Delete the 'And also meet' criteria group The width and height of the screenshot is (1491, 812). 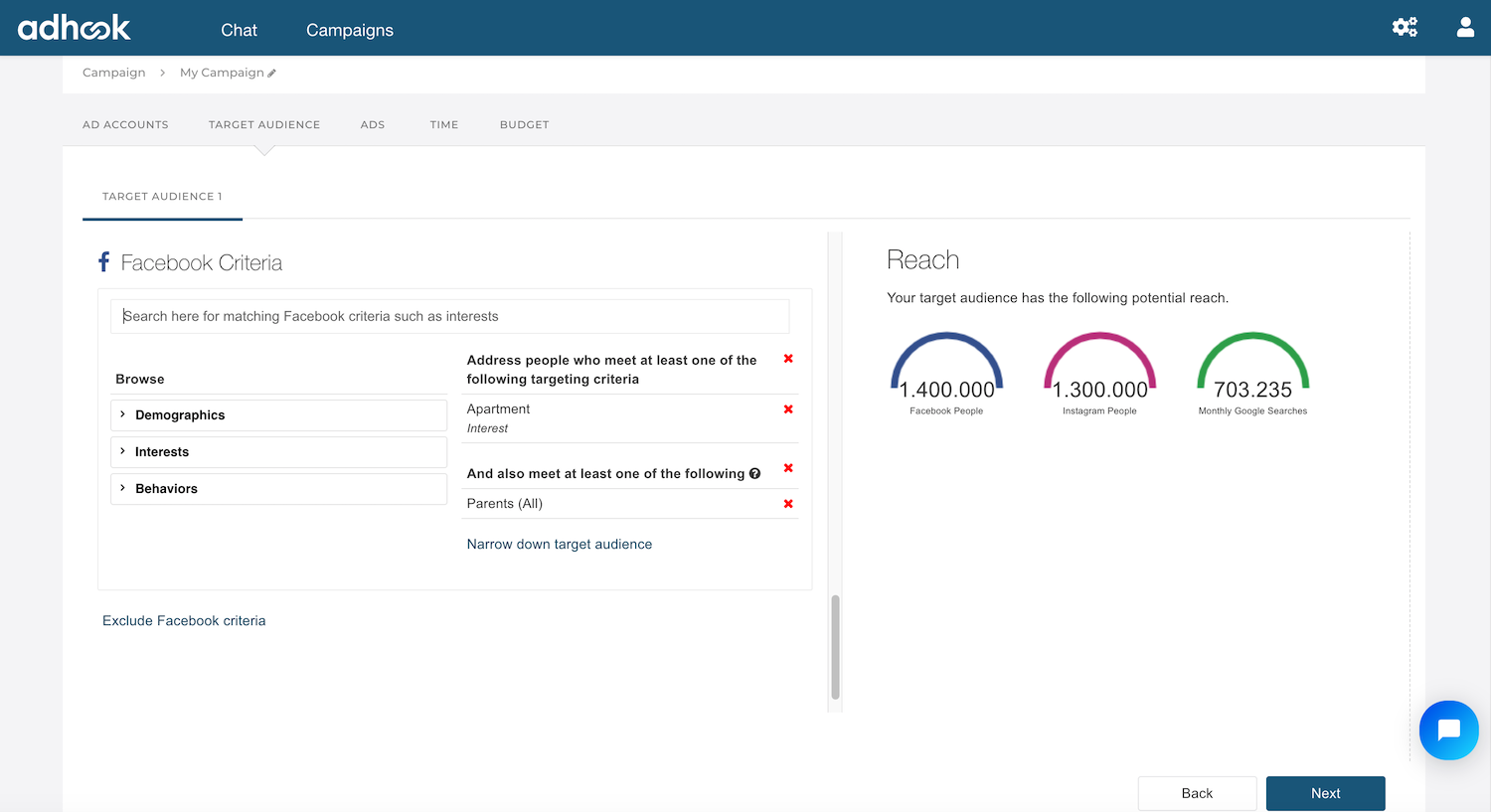788,468
